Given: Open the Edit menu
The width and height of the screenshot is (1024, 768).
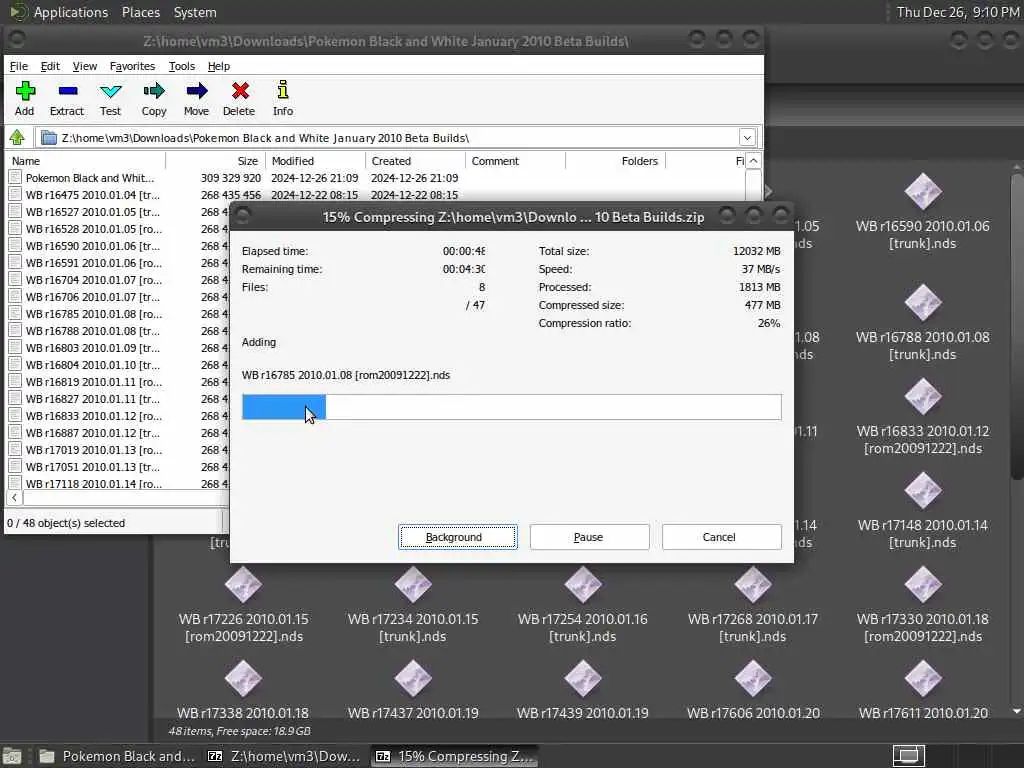Looking at the screenshot, I should 50,66.
